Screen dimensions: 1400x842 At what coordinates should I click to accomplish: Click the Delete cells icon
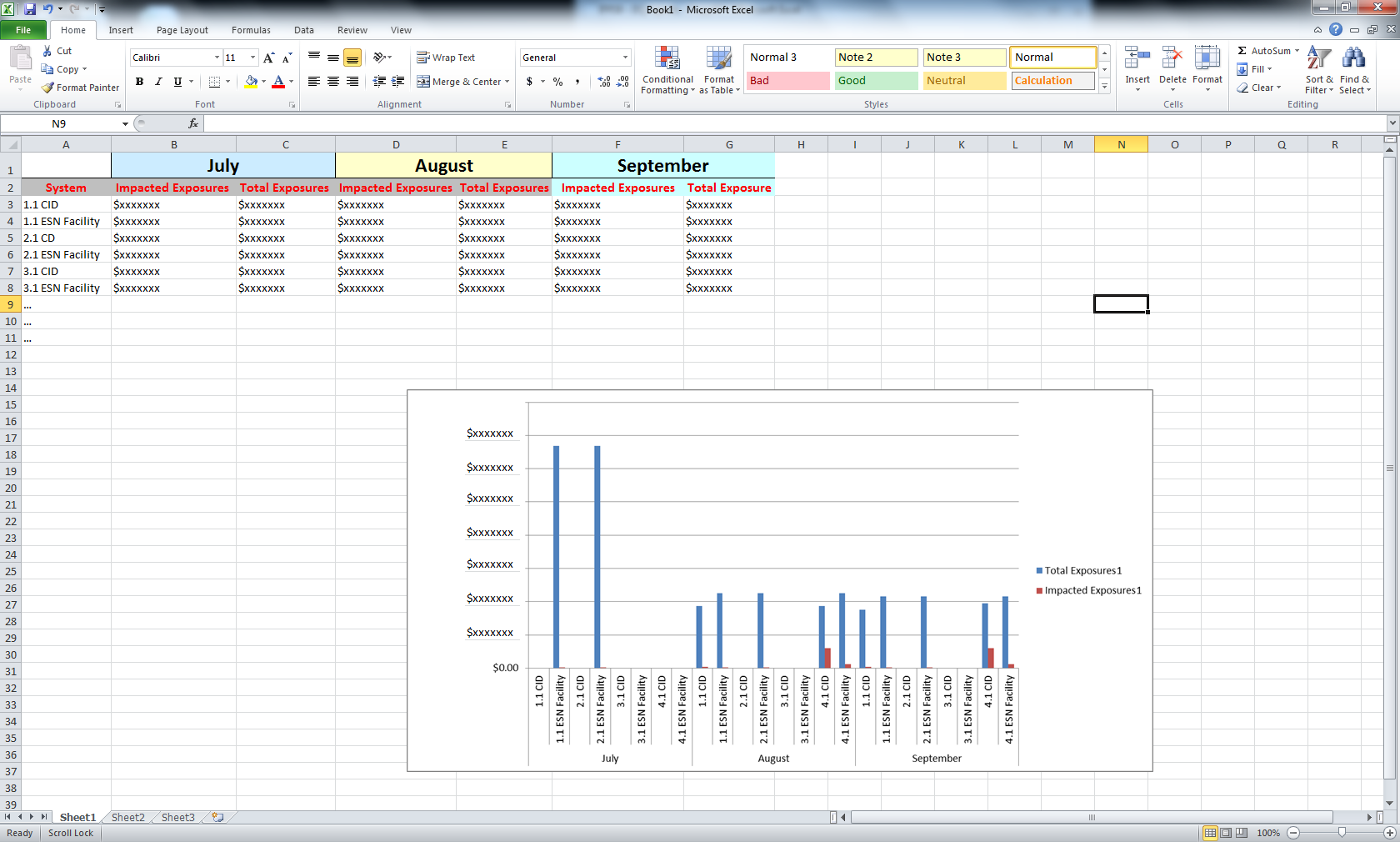click(1172, 58)
